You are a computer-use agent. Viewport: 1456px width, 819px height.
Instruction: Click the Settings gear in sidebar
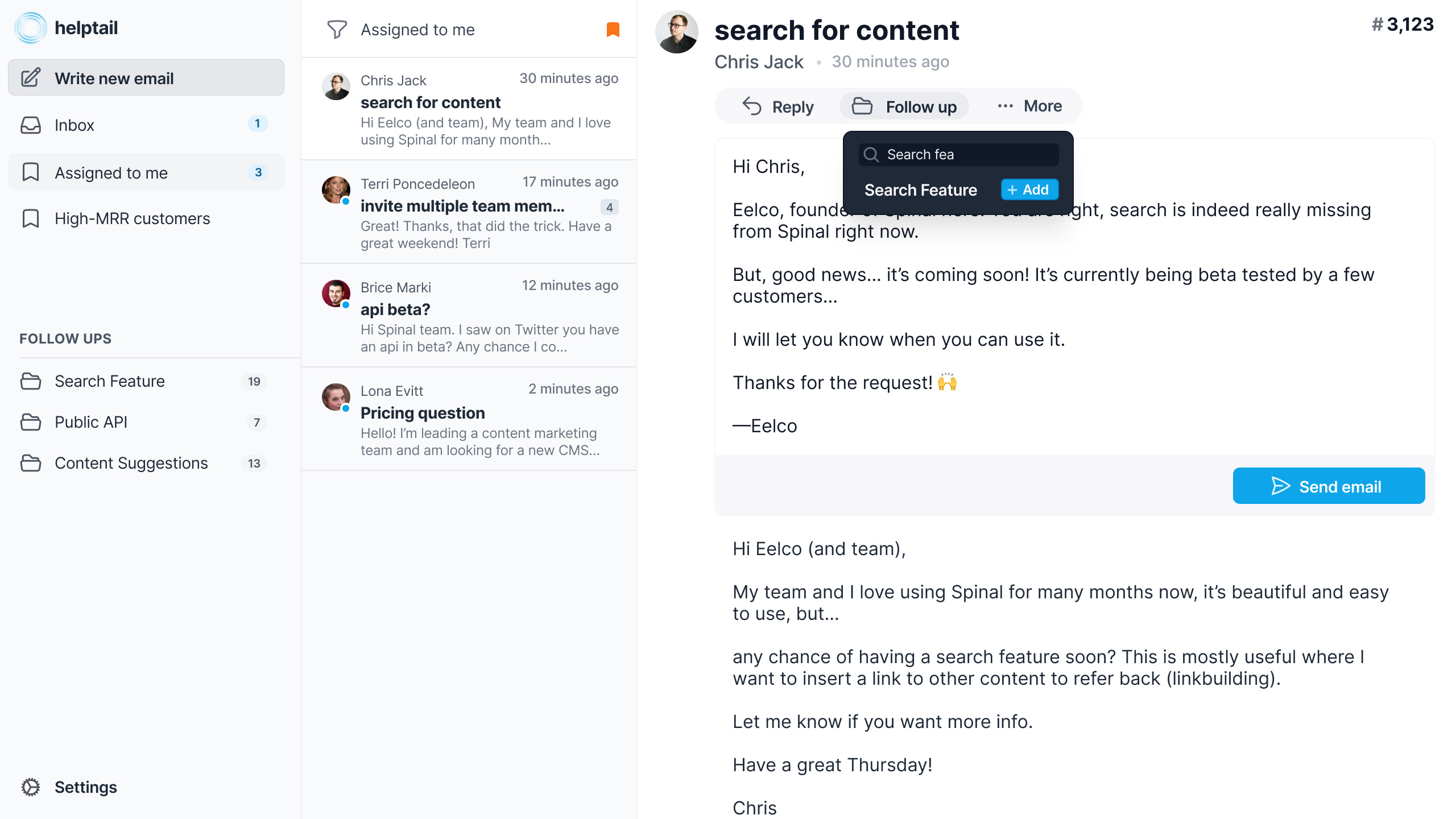[29, 787]
